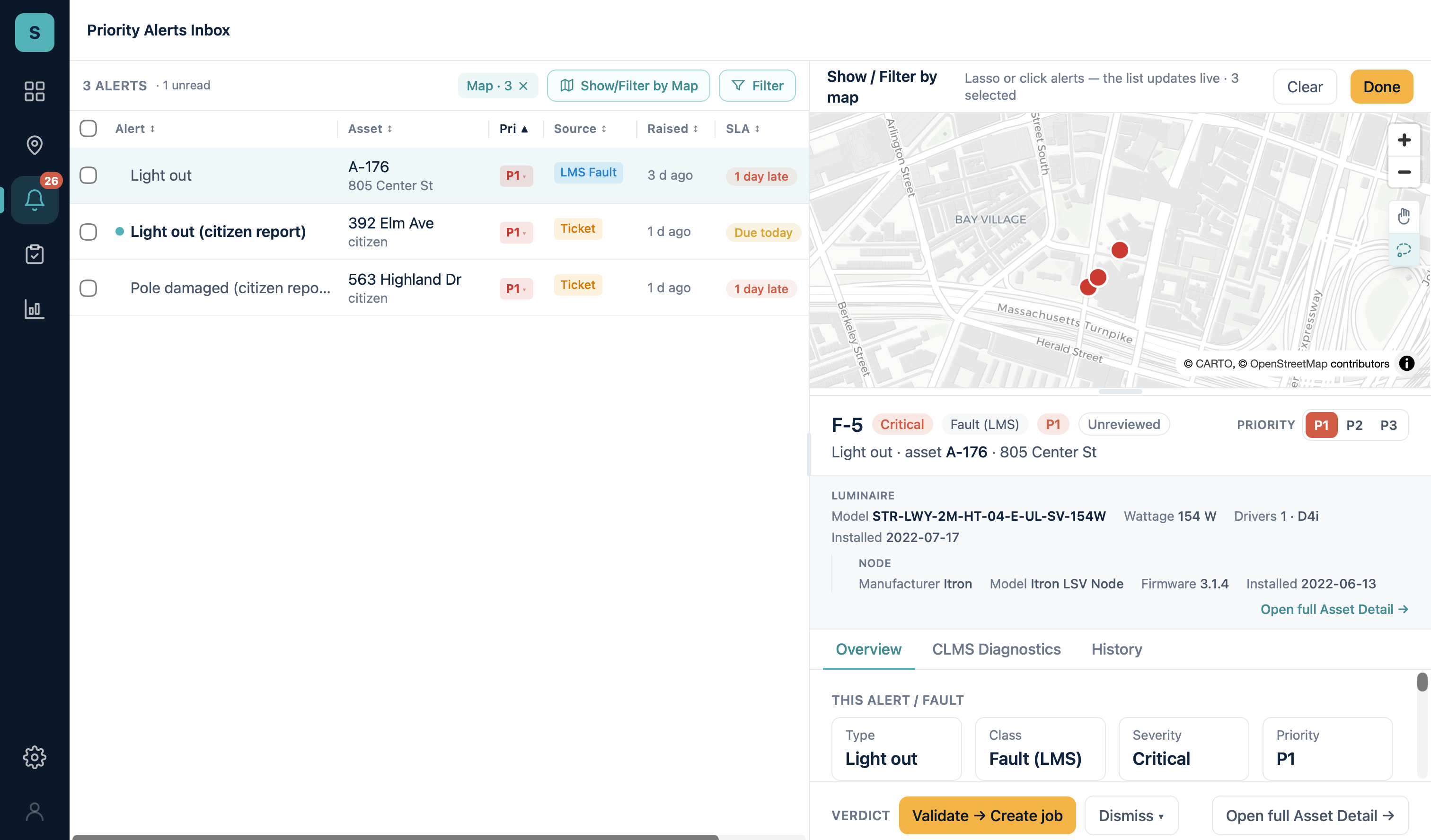The height and width of the screenshot is (840, 1431).
Task: Click Validate → Create job
Action: (x=987, y=815)
